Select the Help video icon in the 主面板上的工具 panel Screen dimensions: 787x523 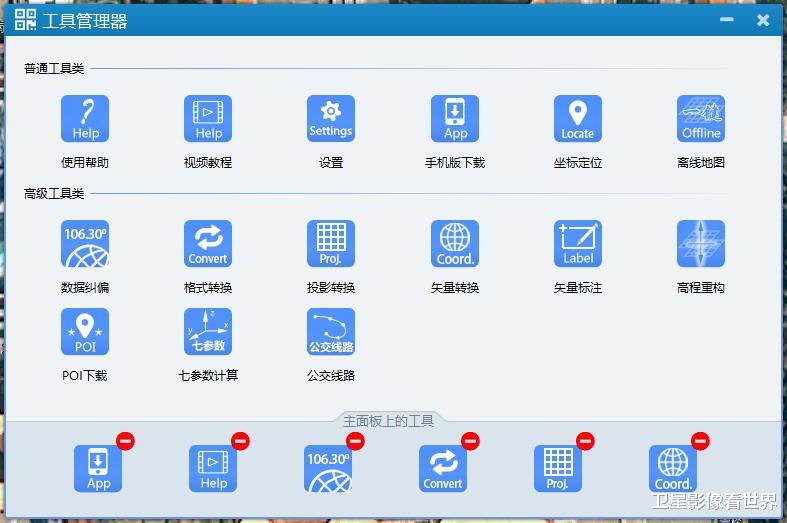point(213,468)
